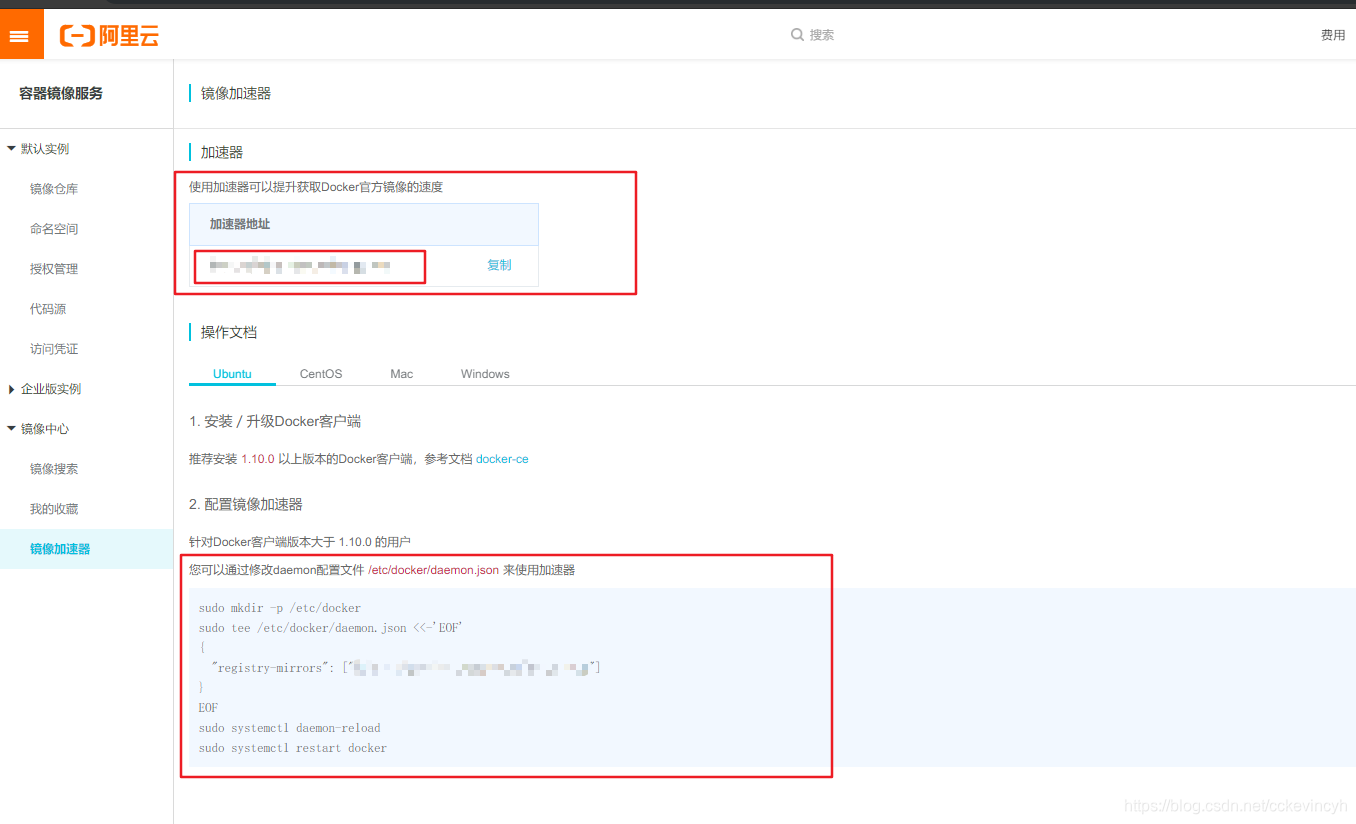Viewport: 1356px width, 824px height.
Task: Open 授权管理 in the sidebar
Action: tap(54, 269)
